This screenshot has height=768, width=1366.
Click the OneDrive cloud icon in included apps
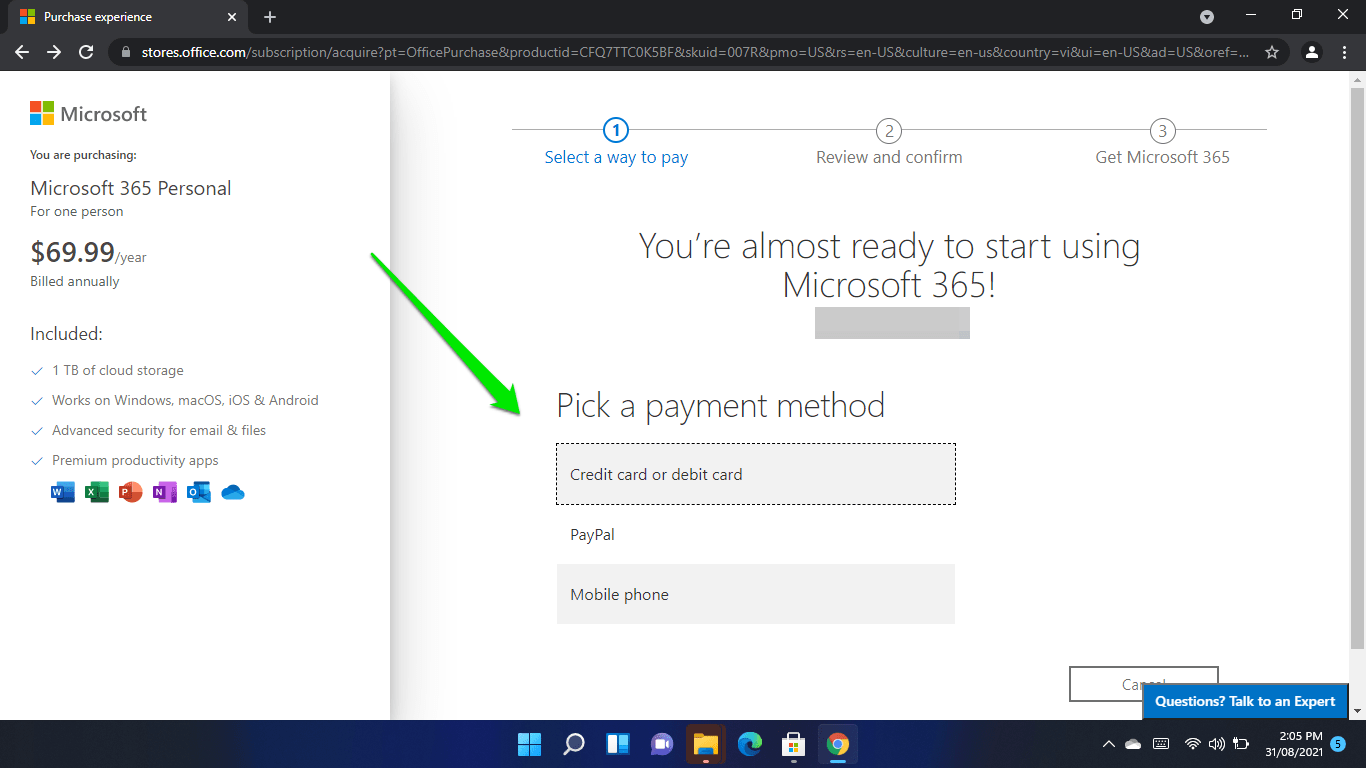click(x=233, y=492)
